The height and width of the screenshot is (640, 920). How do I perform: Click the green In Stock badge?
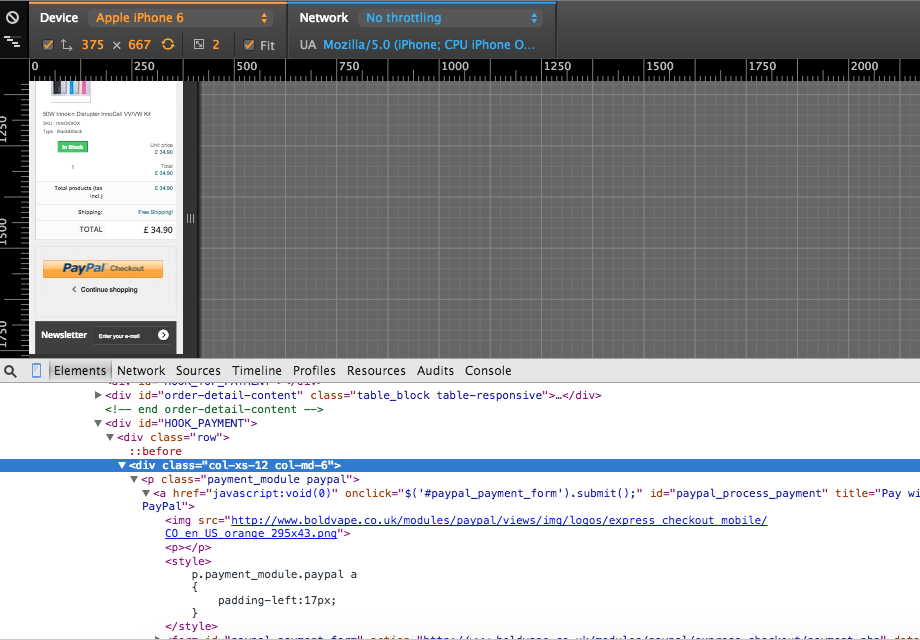73,147
